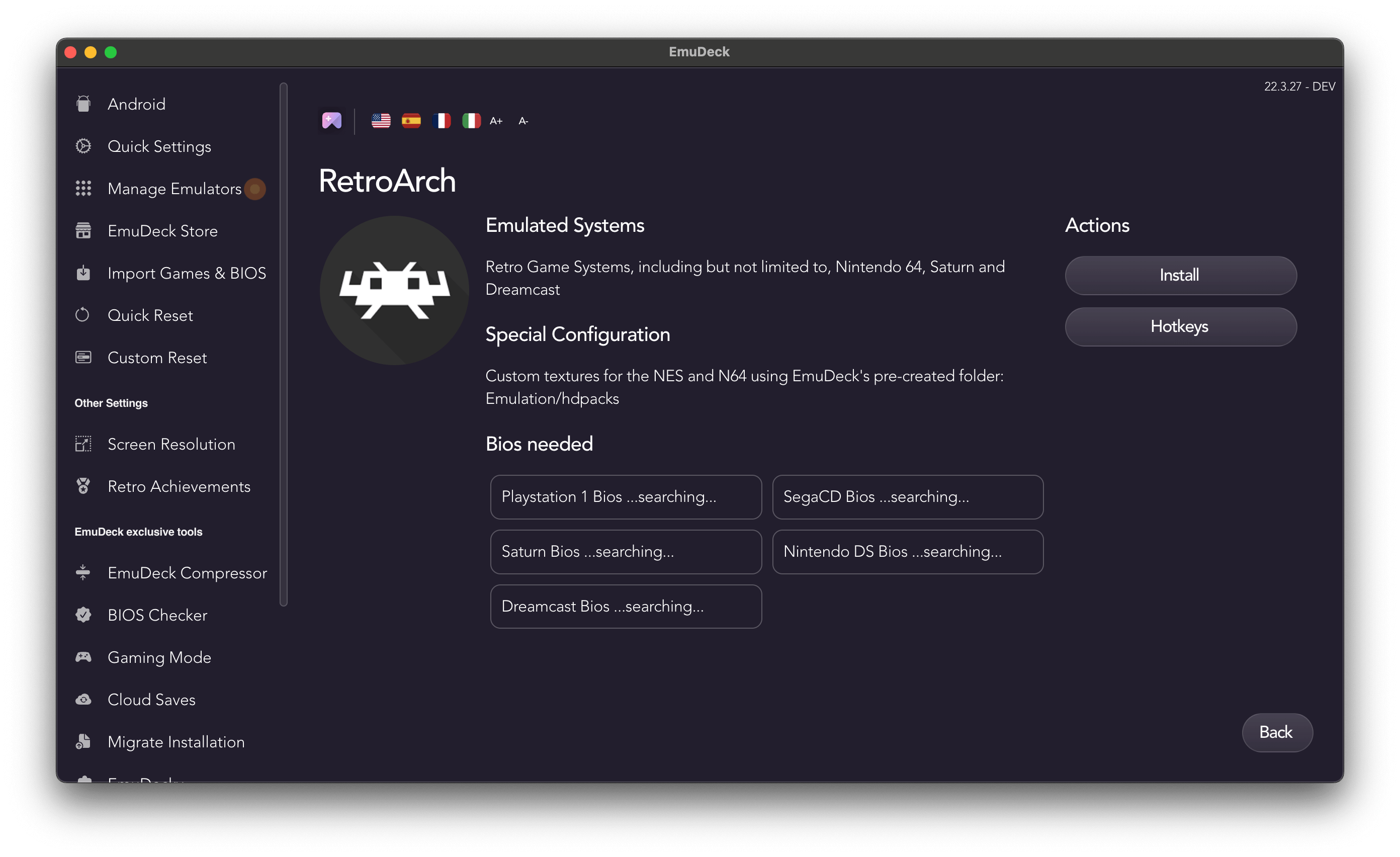Select Quick Settings menu item
The width and height of the screenshot is (1400, 857).
point(159,146)
